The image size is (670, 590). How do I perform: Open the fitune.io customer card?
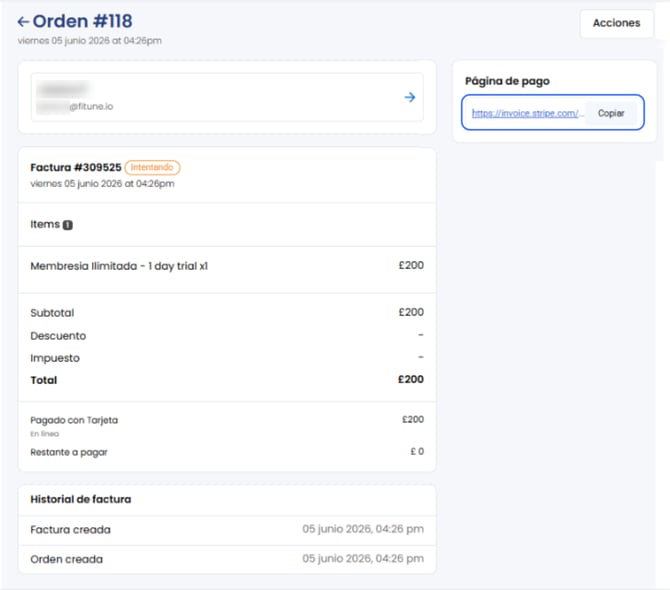point(227,97)
